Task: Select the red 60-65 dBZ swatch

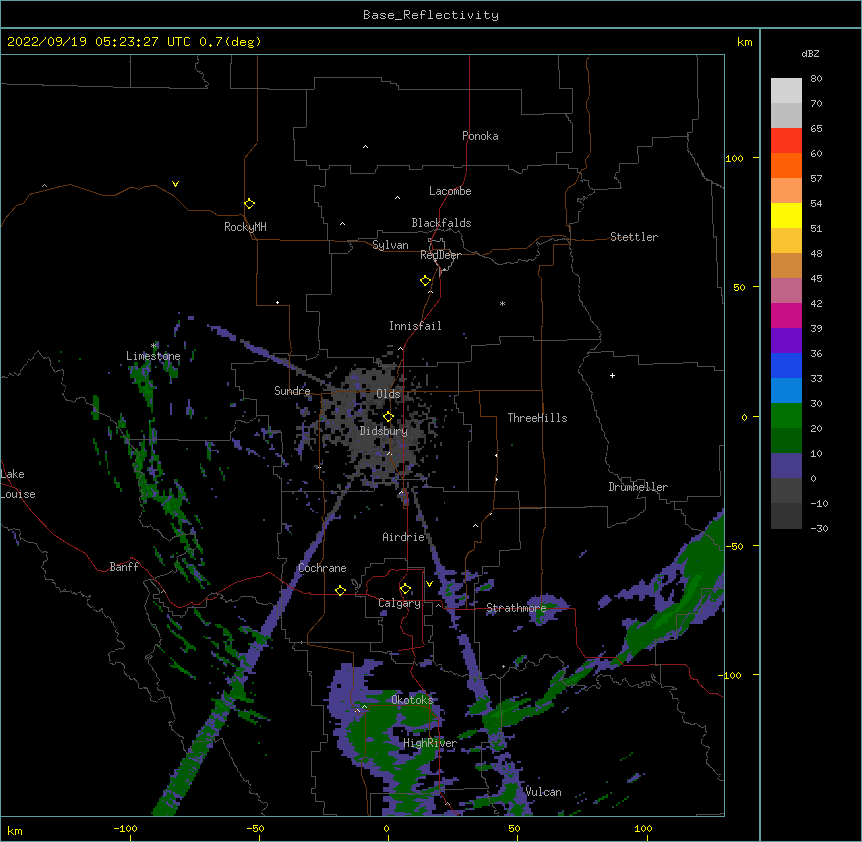Action: [x=786, y=141]
